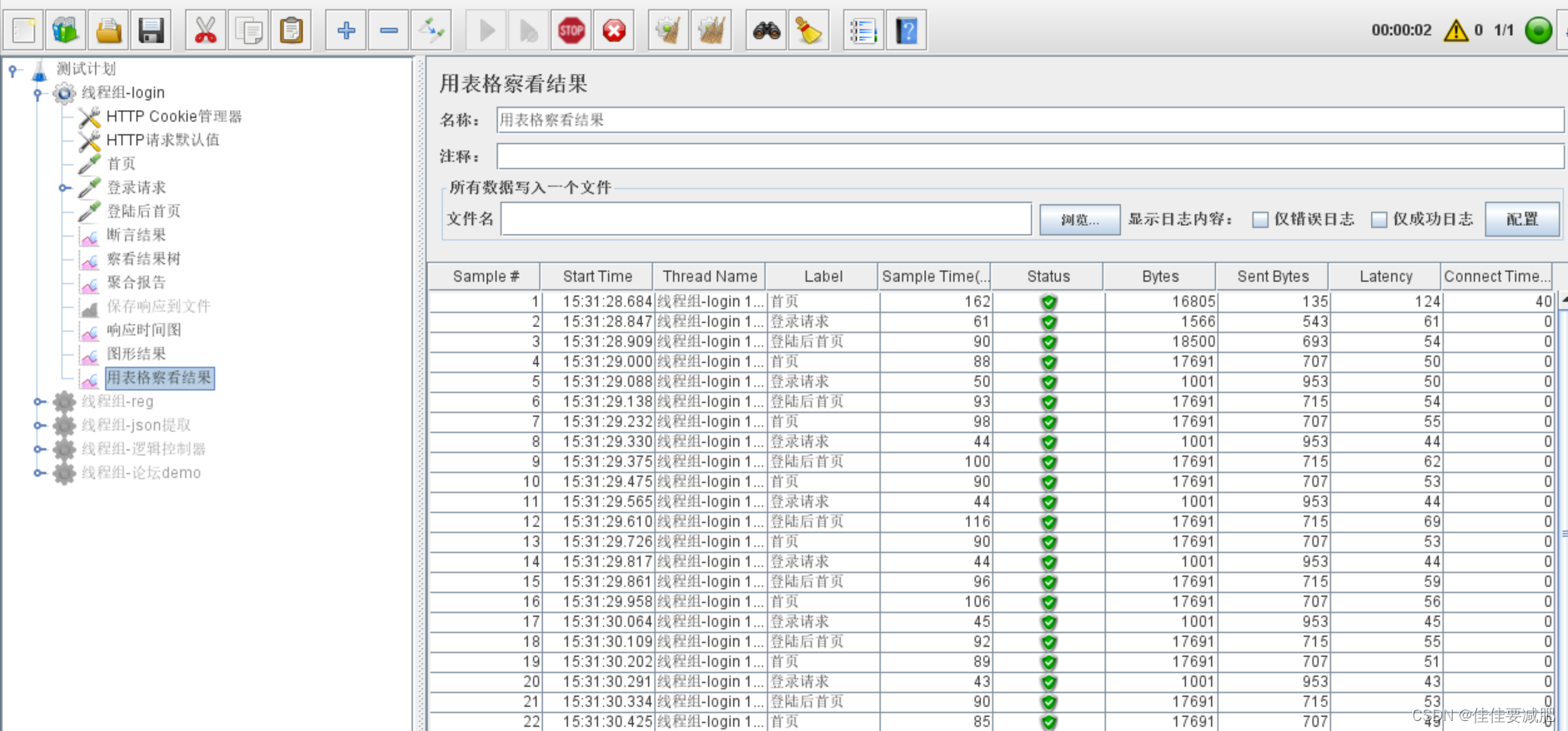Click the Cut scissors icon

click(x=205, y=31)
